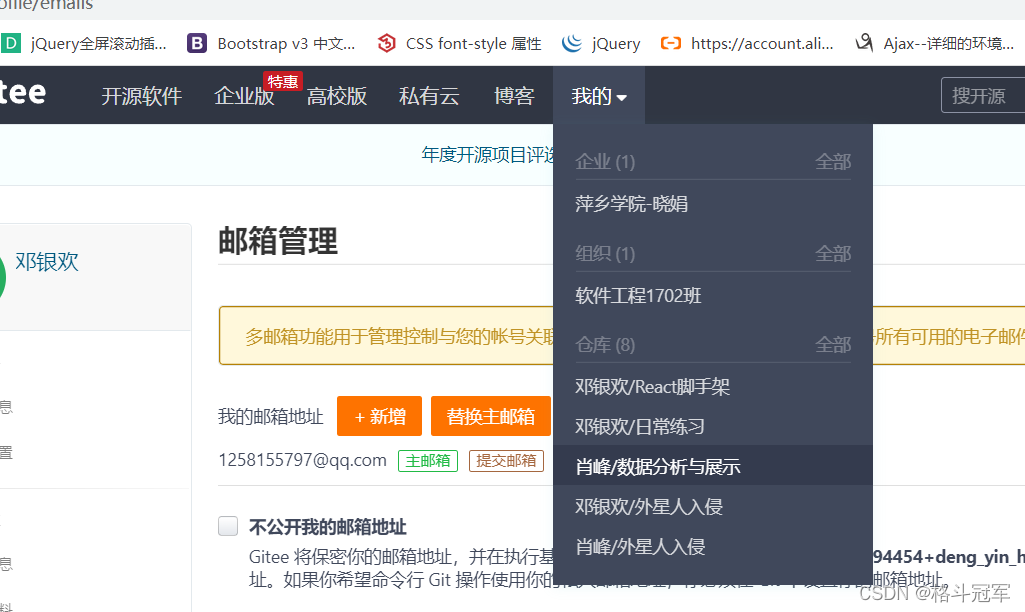Image resolution: width=1025 pixels, height=612 pixels.
Task: Click the 替换主邮箱 button
Action: 490,415
